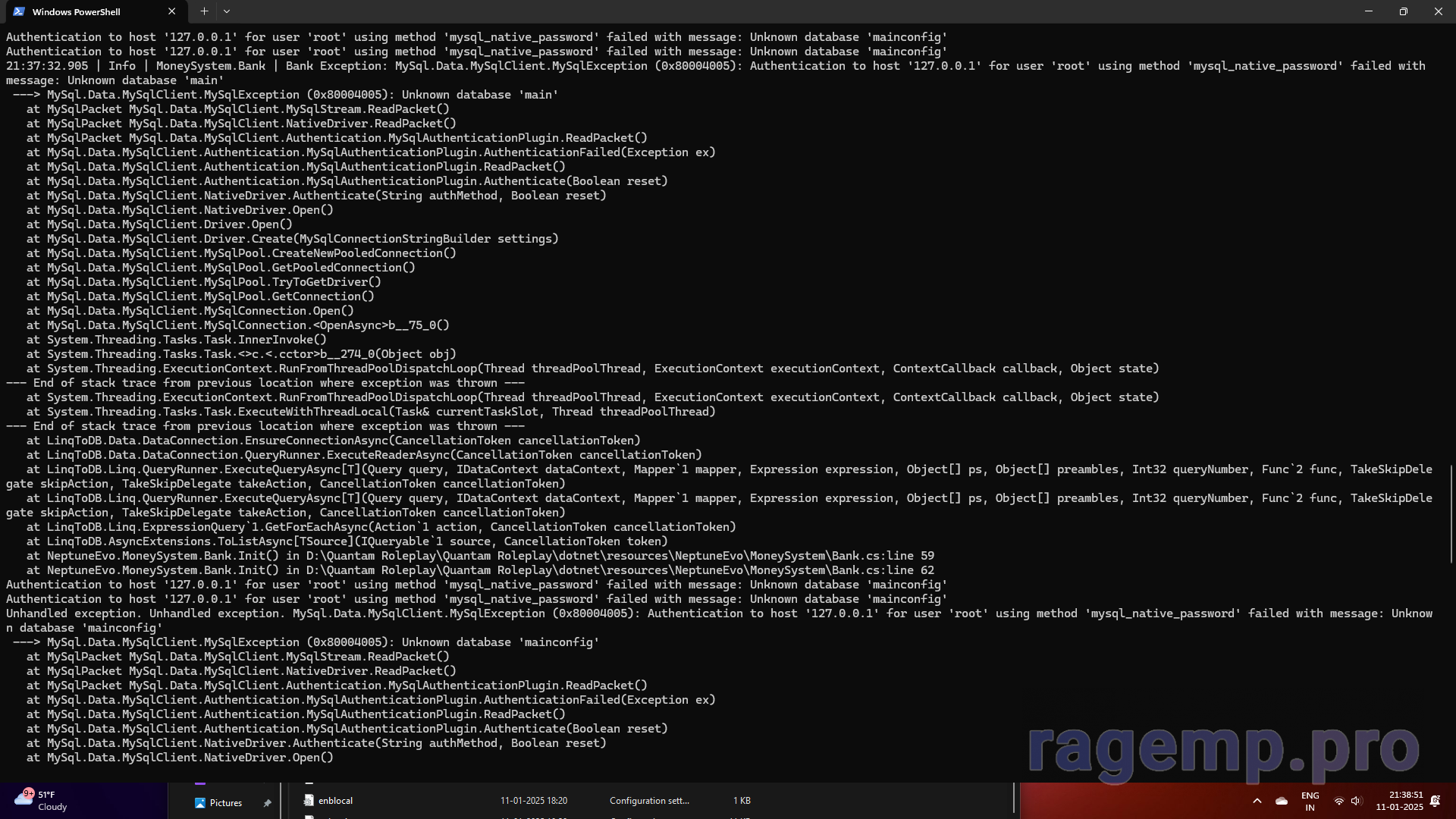Switch input language ENG IN
The image size is (1456, 819).
click(1310, 802)
